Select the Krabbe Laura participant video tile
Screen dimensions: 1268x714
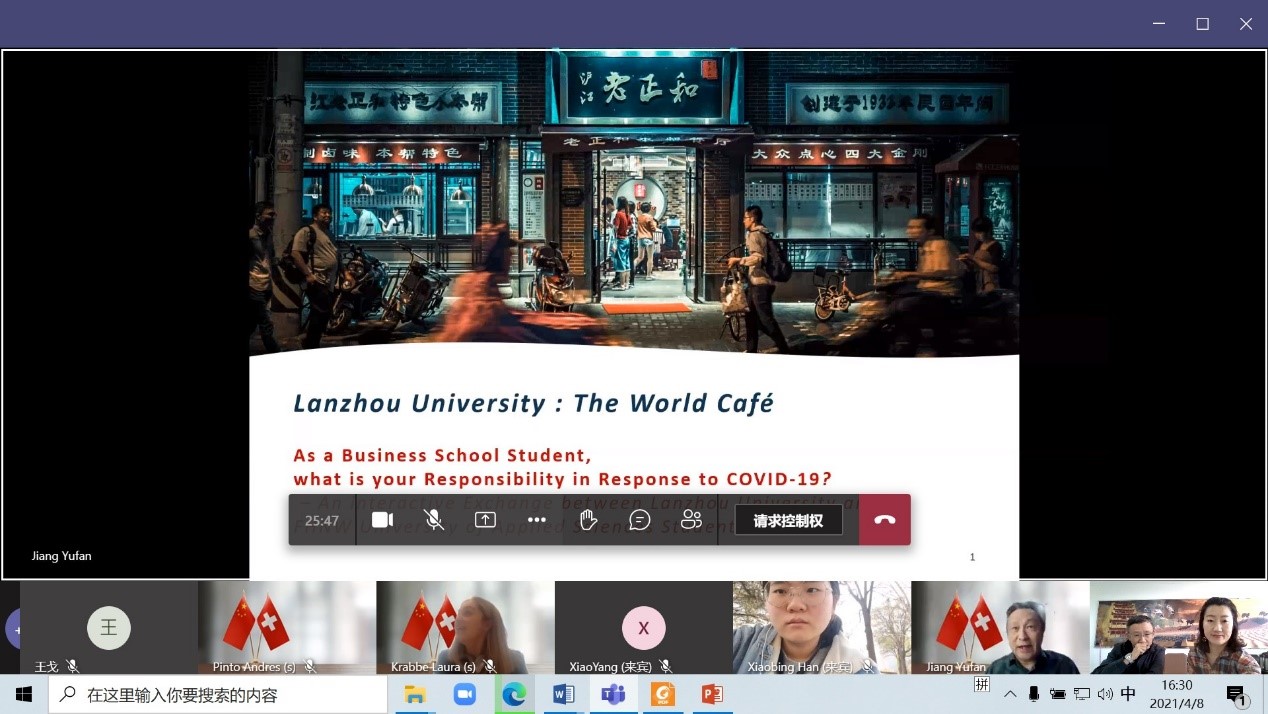(x=465, y=628)
